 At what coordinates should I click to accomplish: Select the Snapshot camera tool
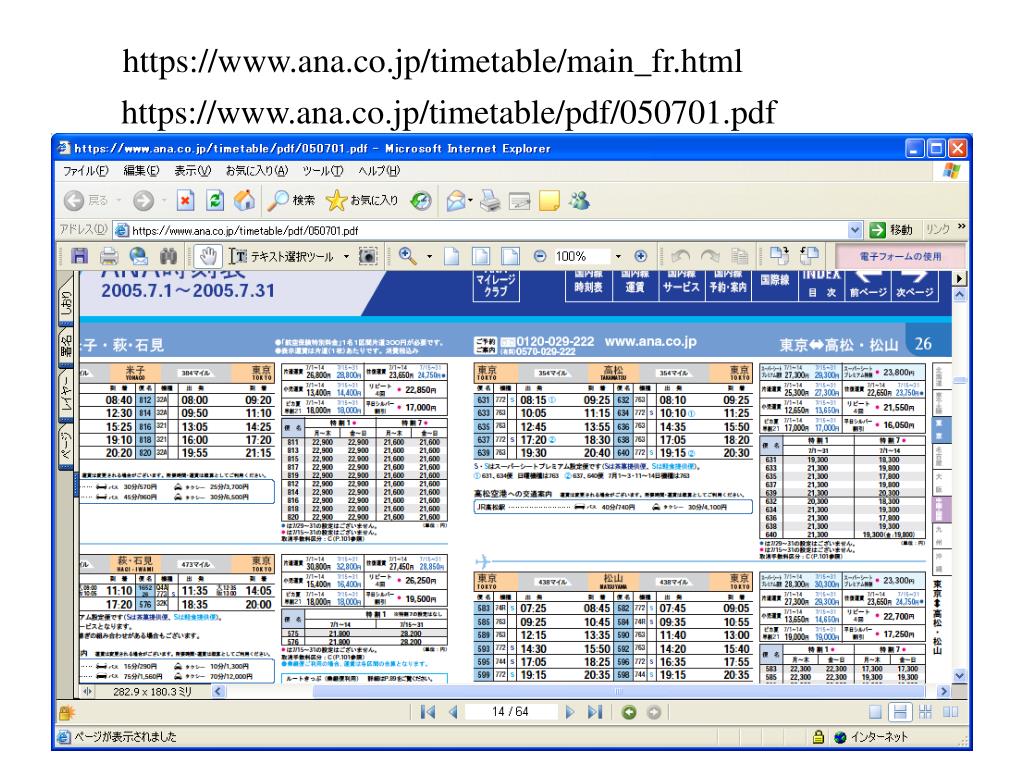point(368,256)
